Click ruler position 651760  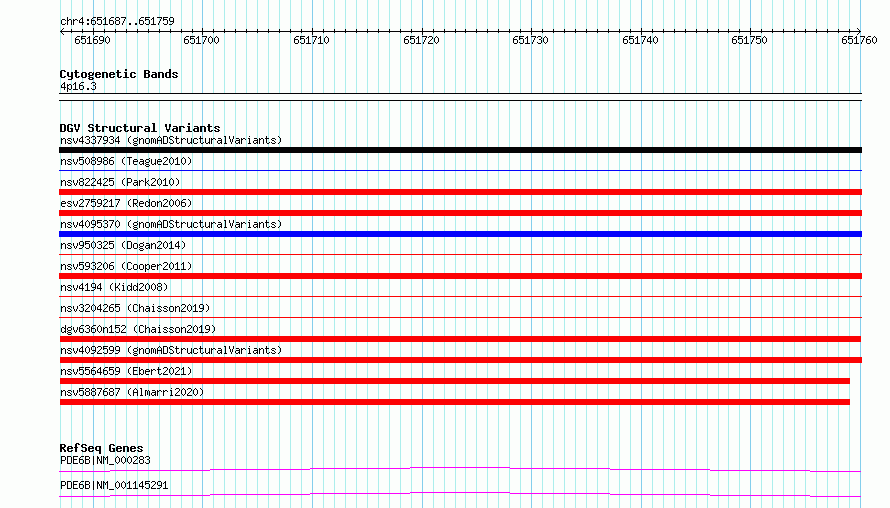(859, 40)
